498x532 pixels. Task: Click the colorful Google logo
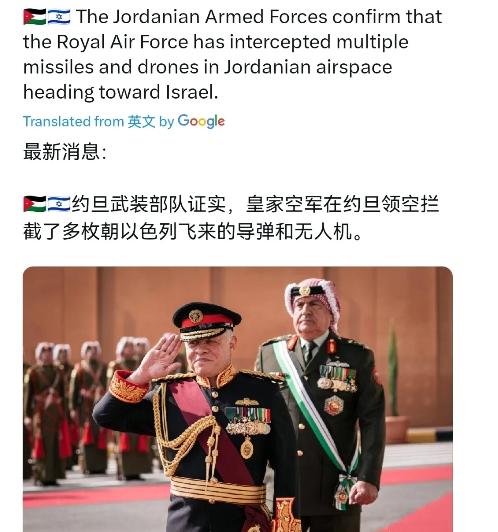pos(201,121)
